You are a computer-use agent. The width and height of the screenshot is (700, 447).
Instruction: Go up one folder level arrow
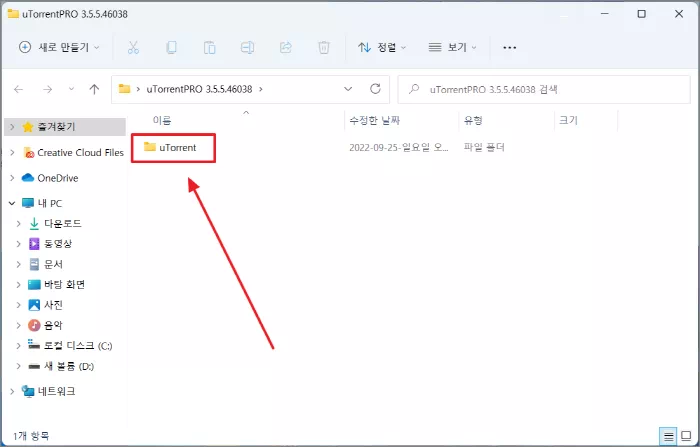tap(94, 89)
